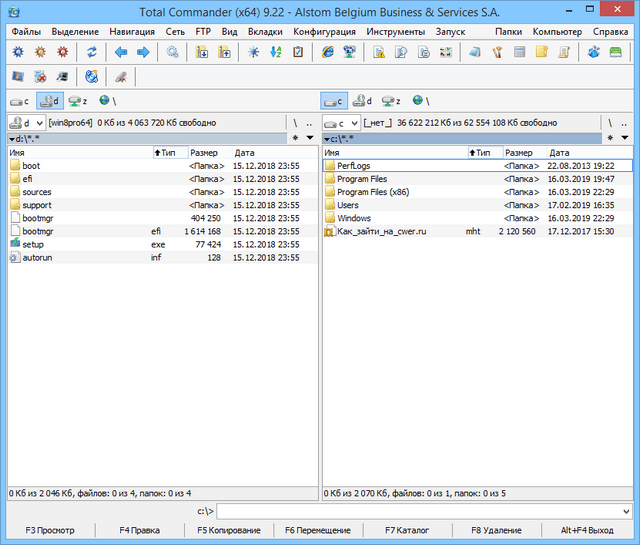Click F8 Удаление button
This screenshot has height=545, width=640.
[x=496, y=530]
